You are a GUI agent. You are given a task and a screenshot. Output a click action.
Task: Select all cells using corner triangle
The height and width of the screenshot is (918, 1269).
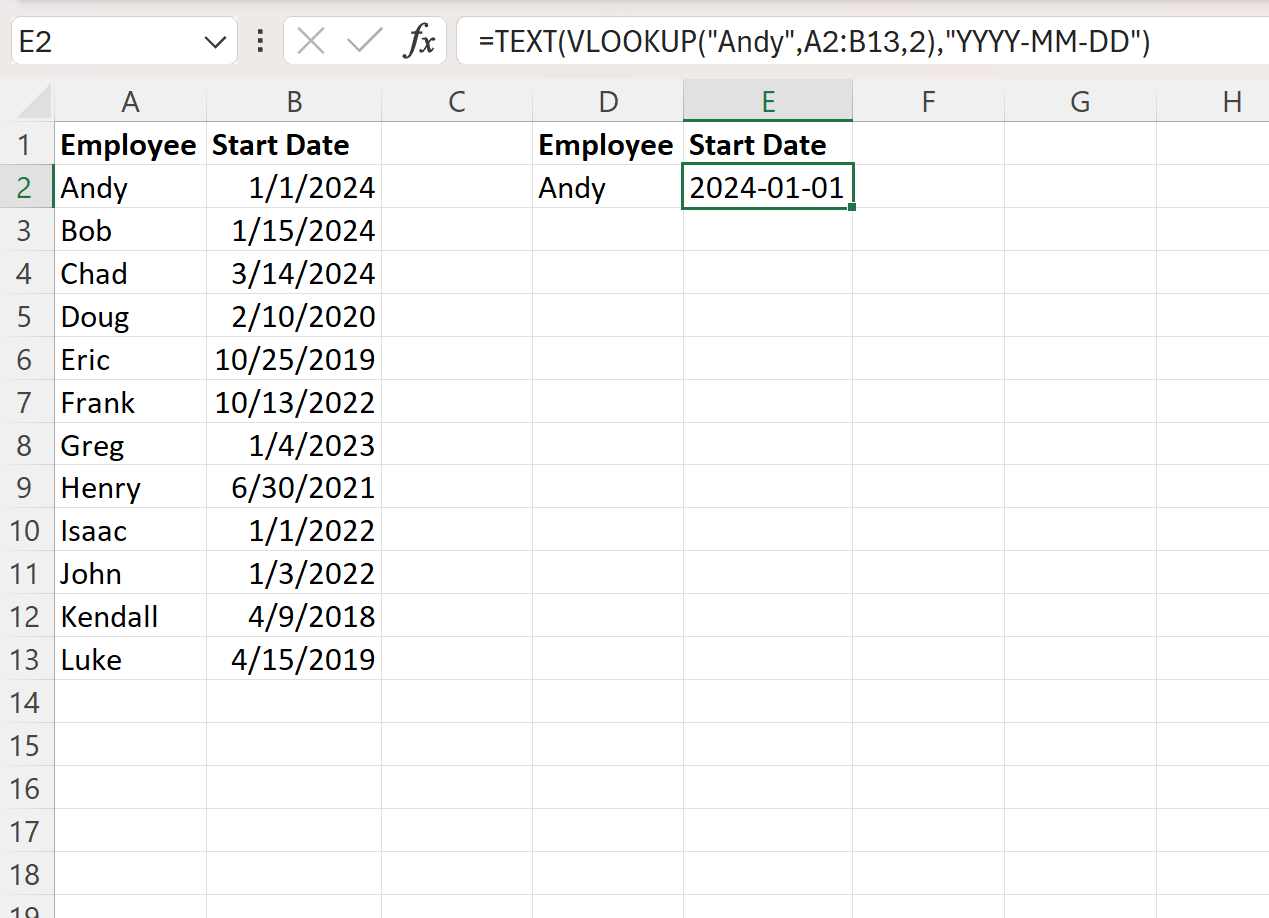pyautogui.click(x=35, y=101)
